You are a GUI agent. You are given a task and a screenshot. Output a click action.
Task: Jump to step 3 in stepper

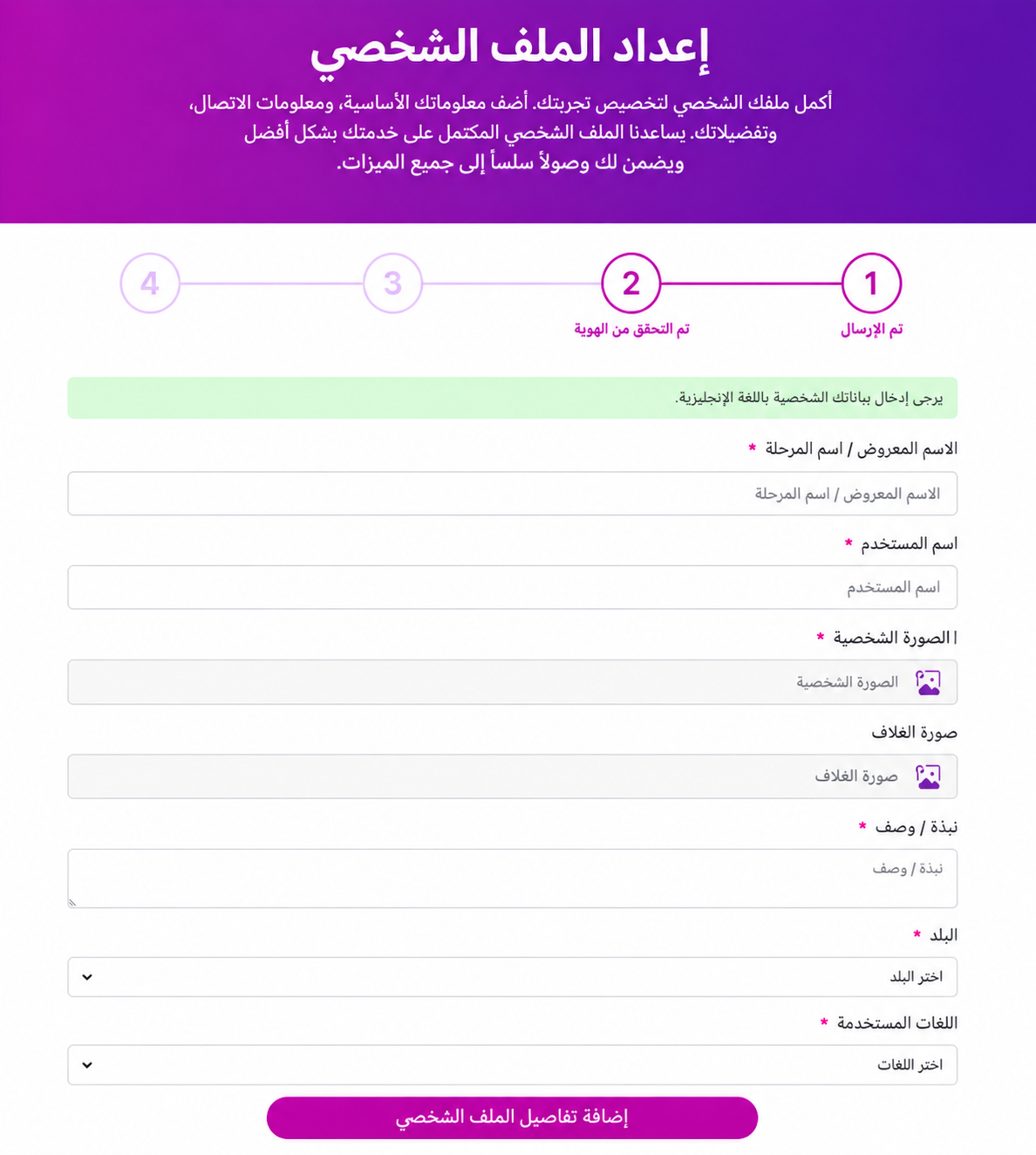[x=392, y=284]
